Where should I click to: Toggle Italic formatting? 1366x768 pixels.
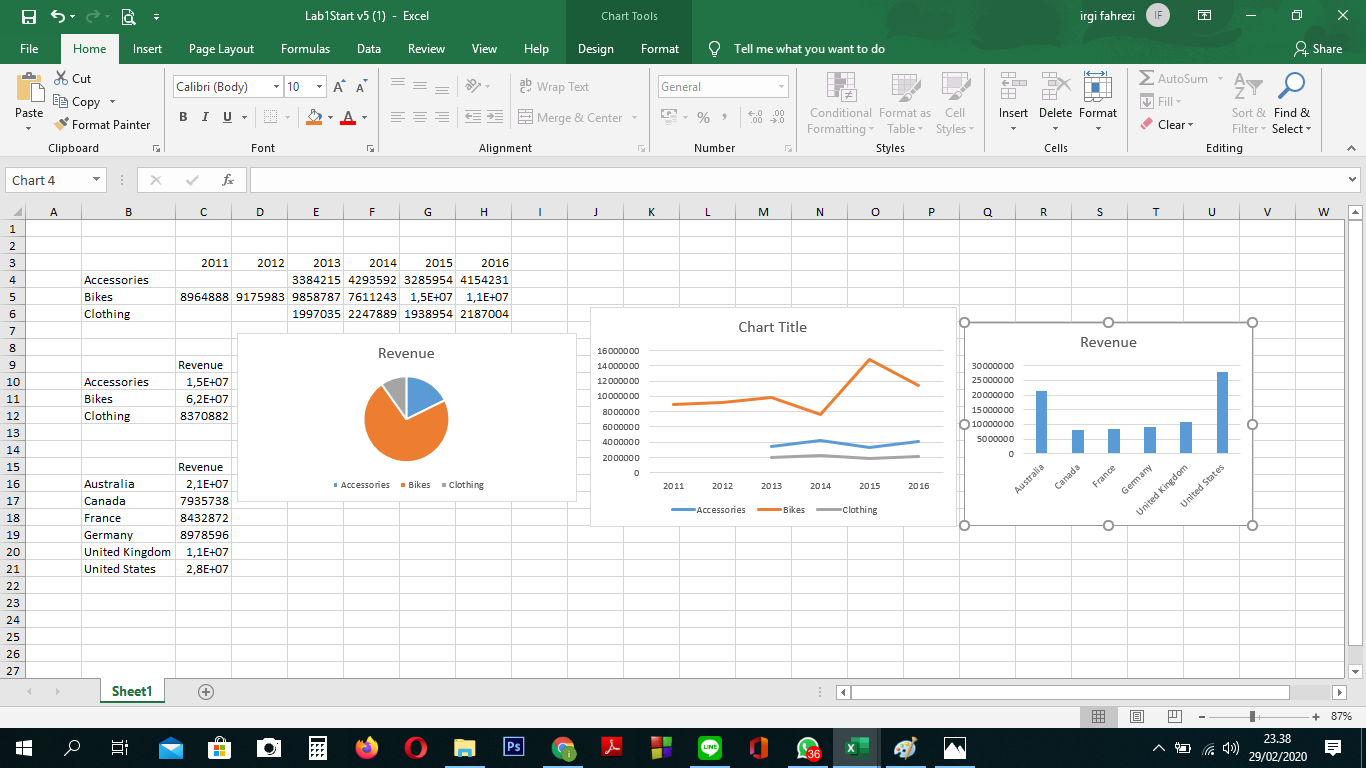(205, 117)
